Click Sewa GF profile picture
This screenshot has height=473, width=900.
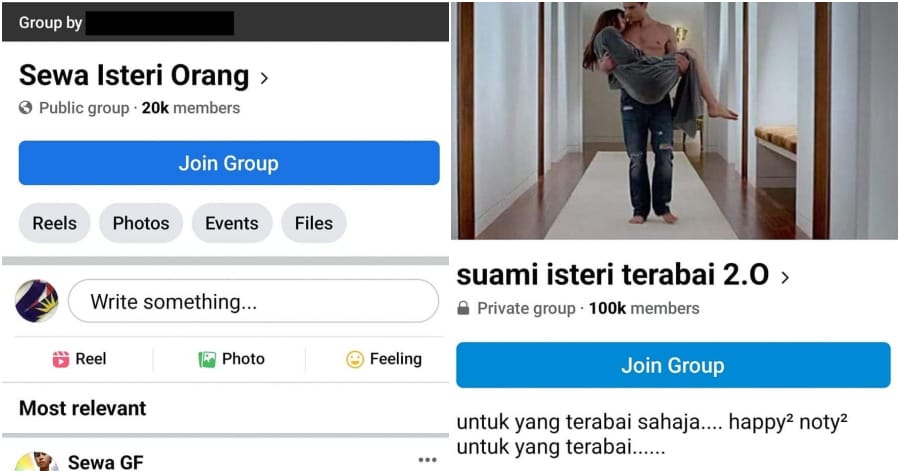pyautogui.click(x=36, y=462)
